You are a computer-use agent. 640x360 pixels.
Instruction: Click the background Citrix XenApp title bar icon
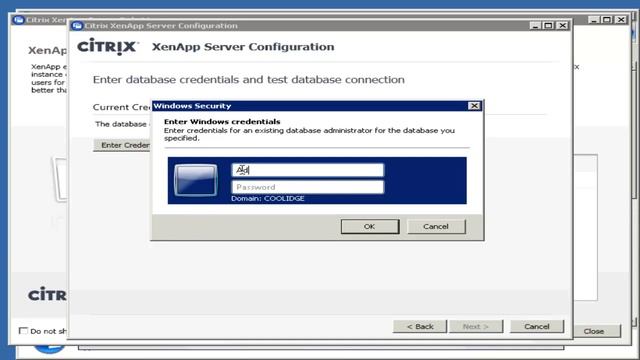(18, 20)
